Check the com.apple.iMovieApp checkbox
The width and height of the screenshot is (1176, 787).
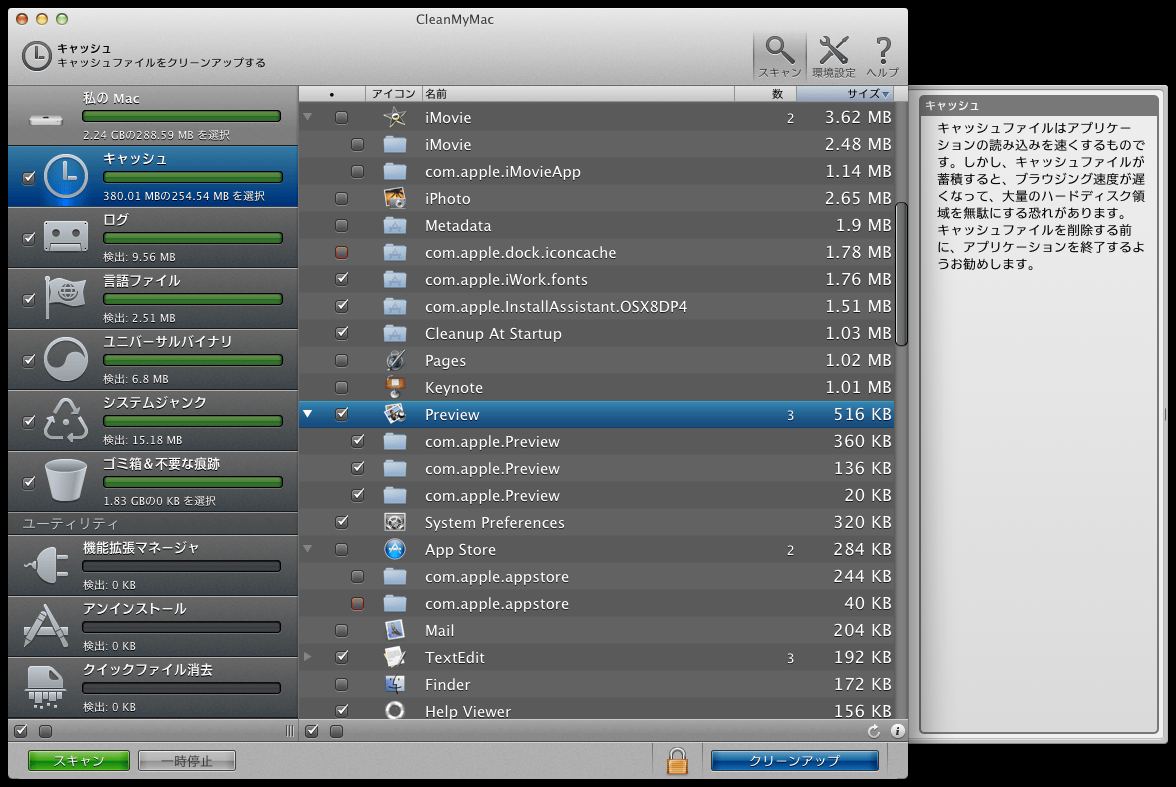tap(357, 171)
